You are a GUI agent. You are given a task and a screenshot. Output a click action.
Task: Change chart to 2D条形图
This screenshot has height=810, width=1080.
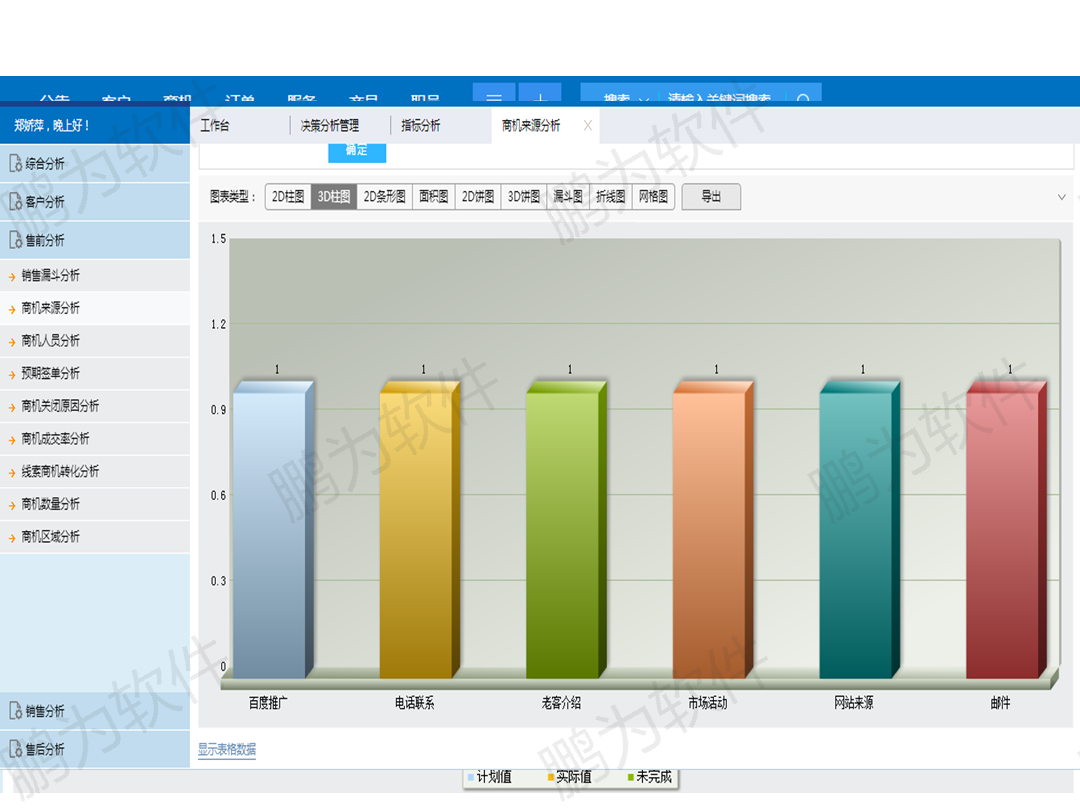click(384, 197)
